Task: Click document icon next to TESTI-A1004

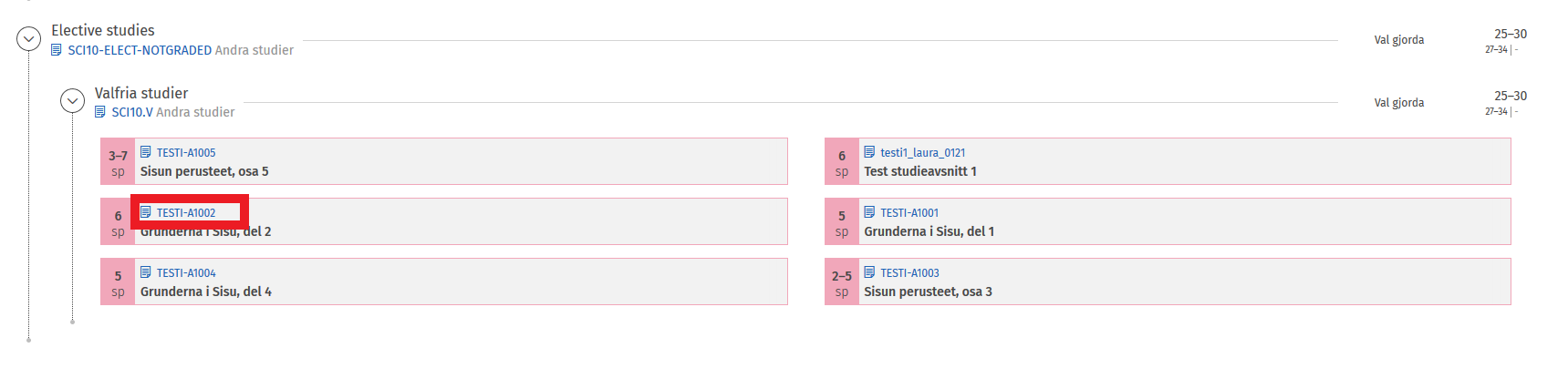Action: 146,272
